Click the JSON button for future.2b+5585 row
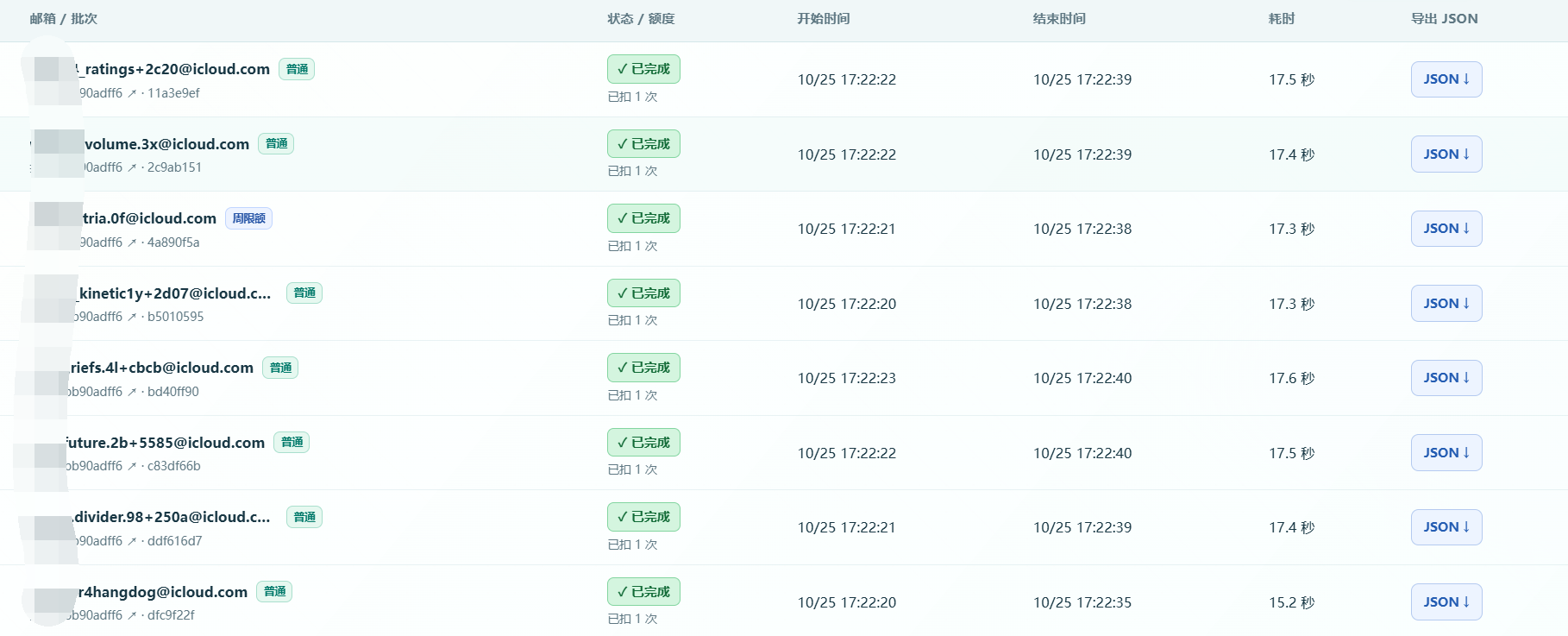The width and height of the screenshot is (1568, 636). click(1446, 453)
